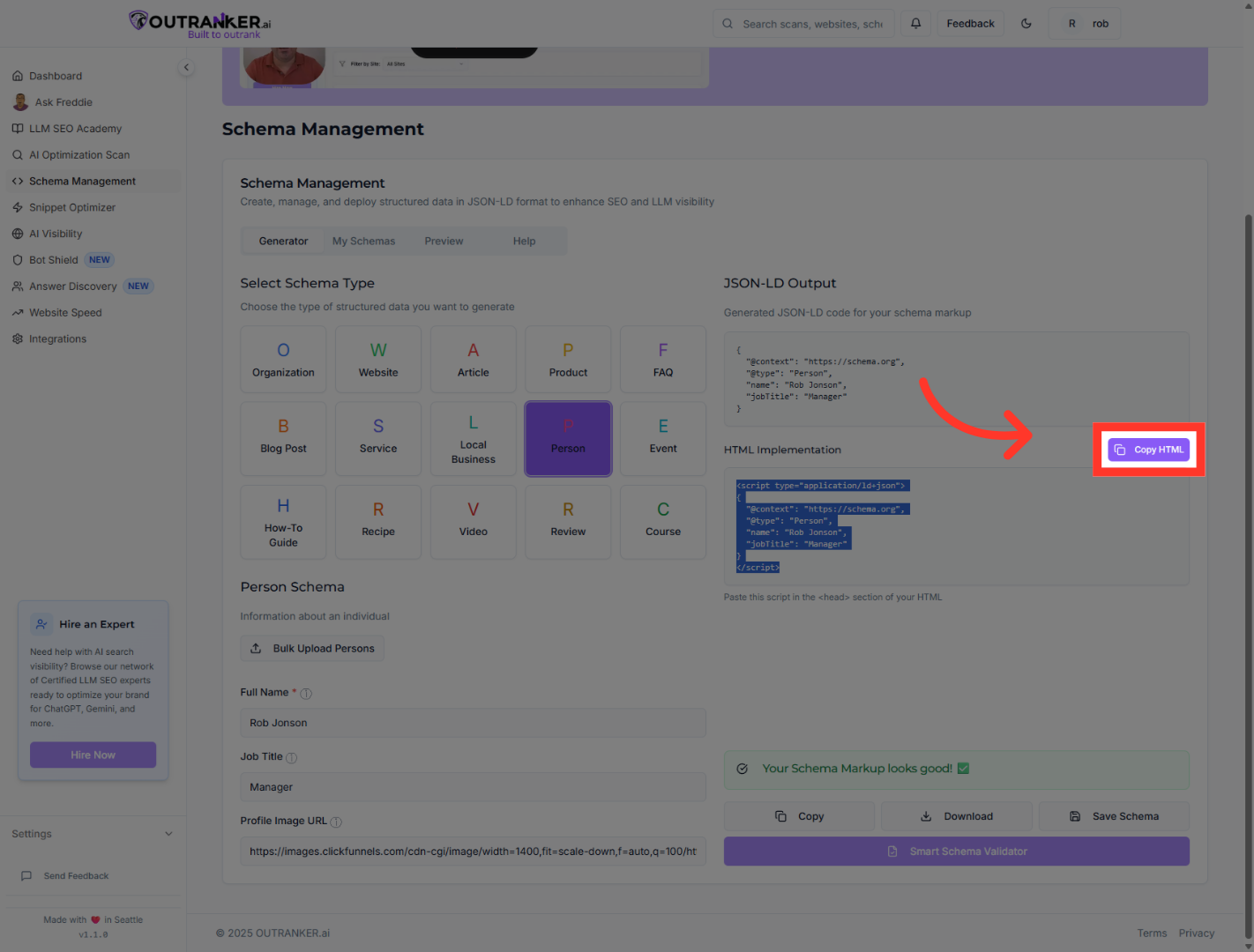This screenshot has width=1254, height=952.
Task: Click the Integrations gear icon
Action: 18,339
